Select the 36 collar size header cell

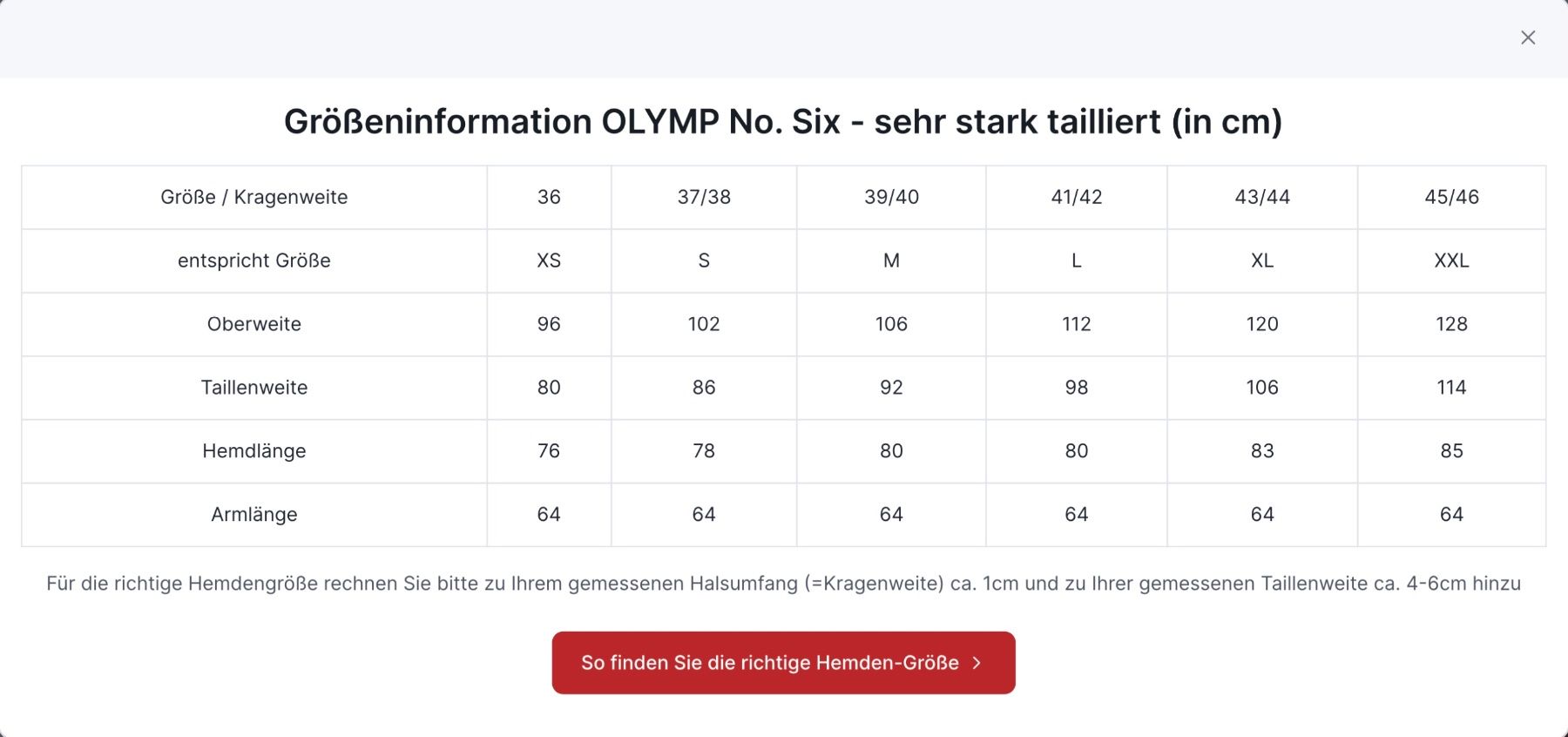[549, 197]
